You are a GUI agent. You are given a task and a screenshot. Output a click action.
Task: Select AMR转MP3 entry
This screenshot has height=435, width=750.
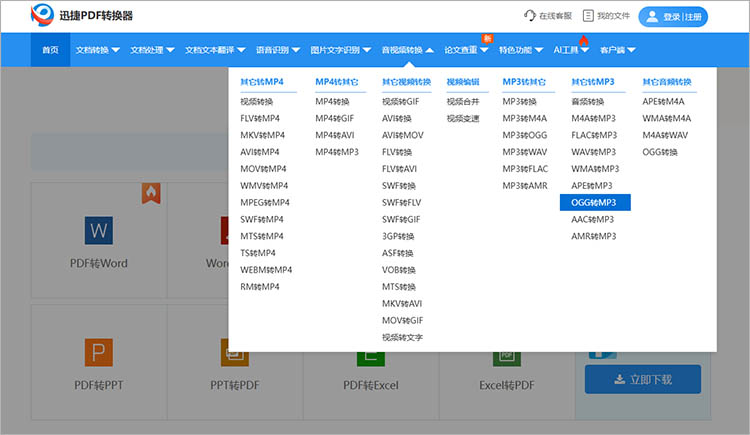tap(594, 236)
